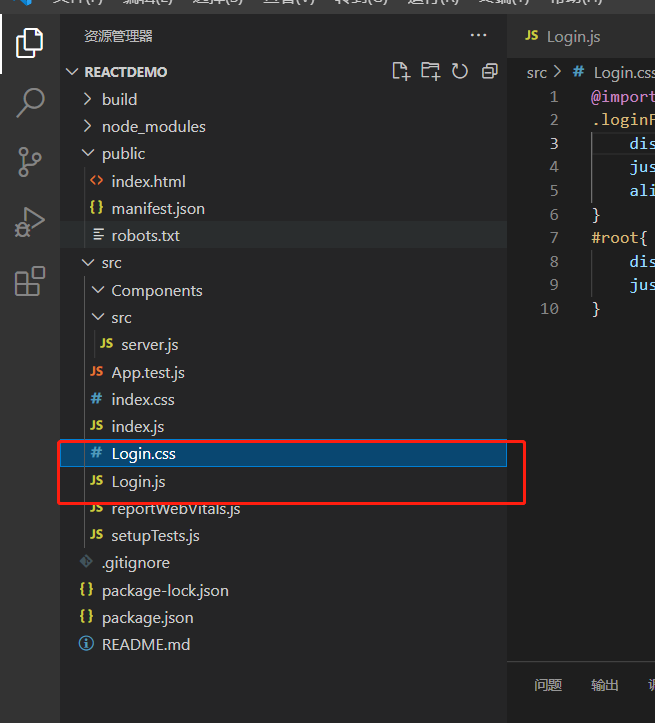This screenshot has width=655, height=723.
Task: Click the JS icon beside App.test.js
Action: [96, 371]
